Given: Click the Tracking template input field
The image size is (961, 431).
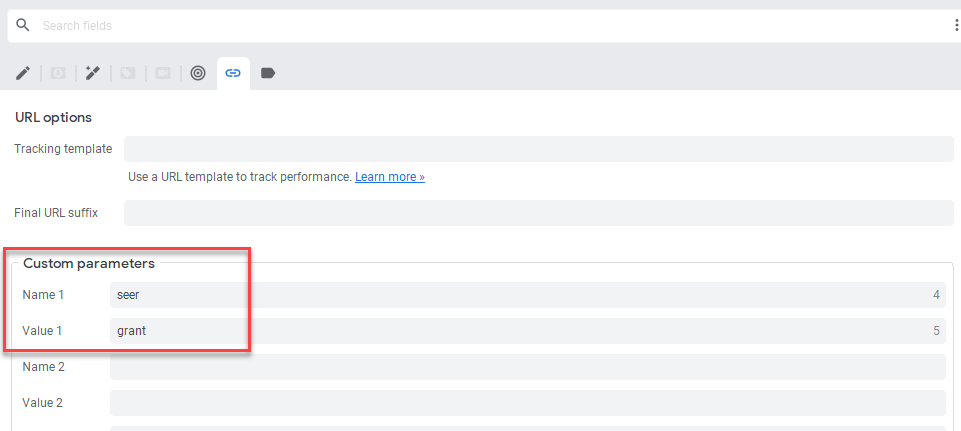Looking at the screenshot, I should tap(538, 149).
